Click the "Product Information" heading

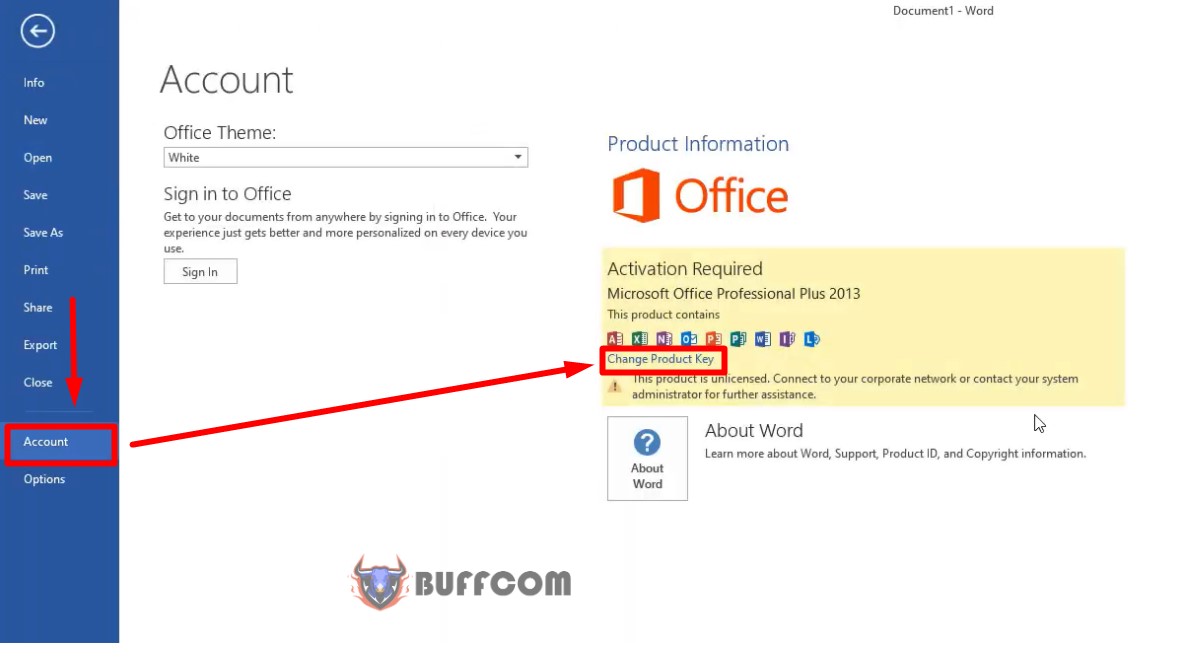point(698,144)
